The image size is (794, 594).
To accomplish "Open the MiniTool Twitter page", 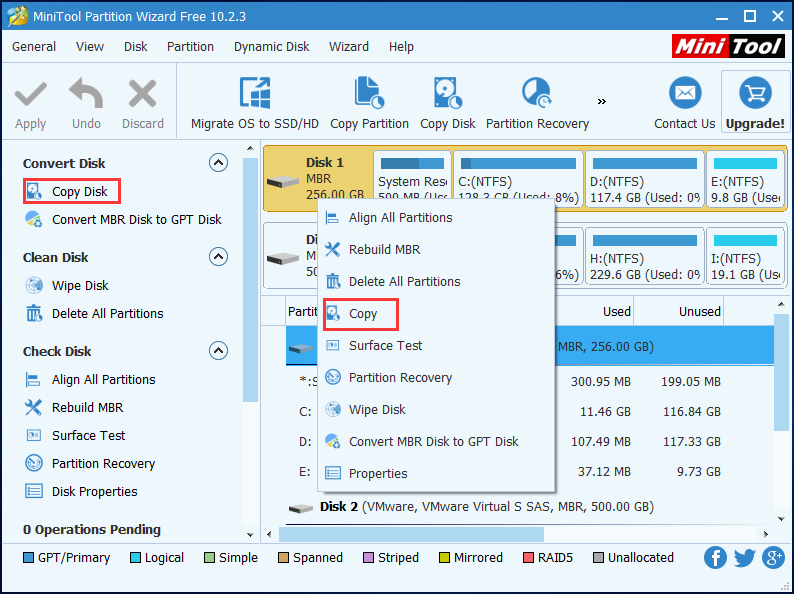I will pos(745,558).
